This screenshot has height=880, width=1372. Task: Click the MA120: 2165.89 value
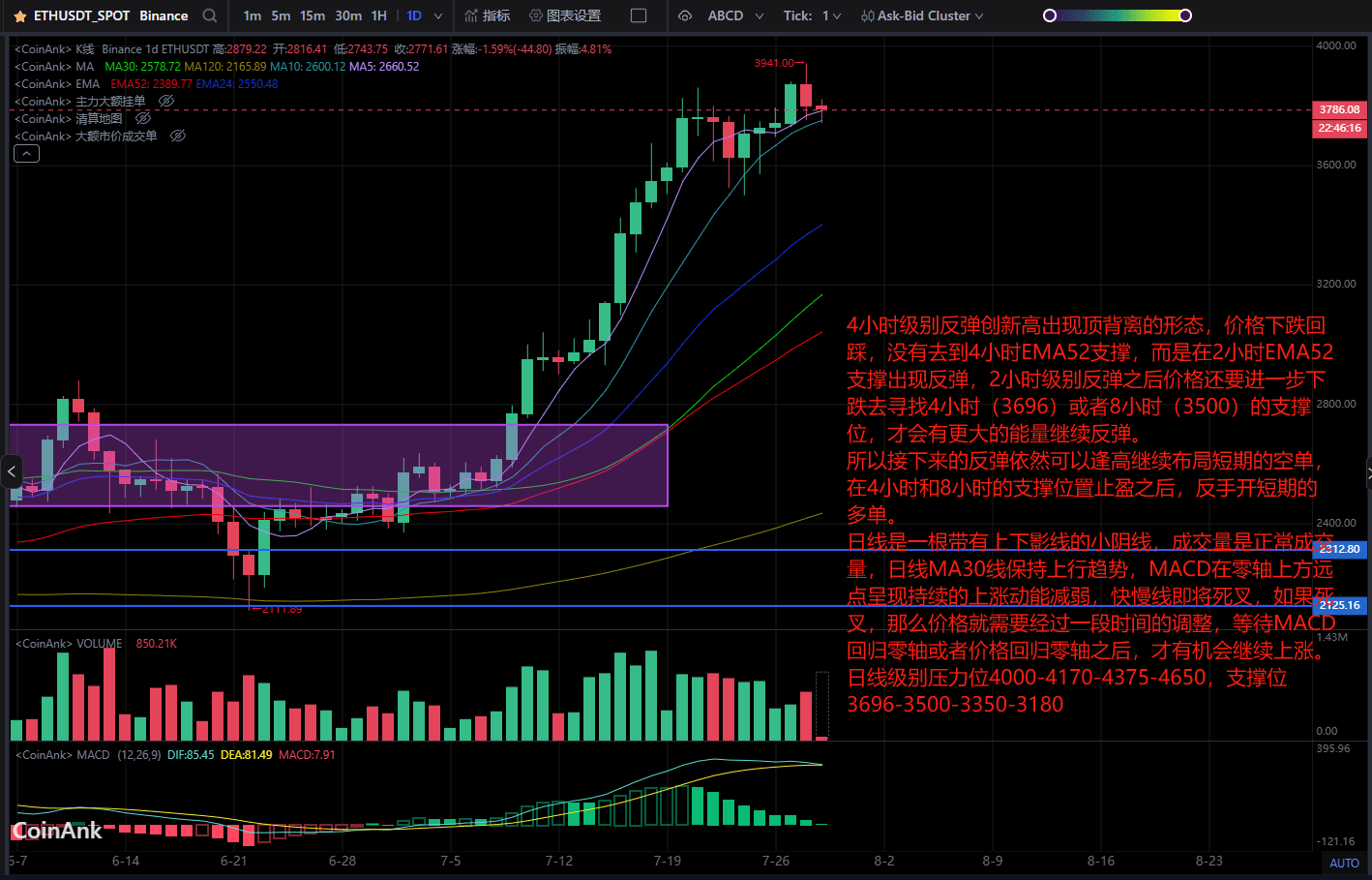click(224, 67)
